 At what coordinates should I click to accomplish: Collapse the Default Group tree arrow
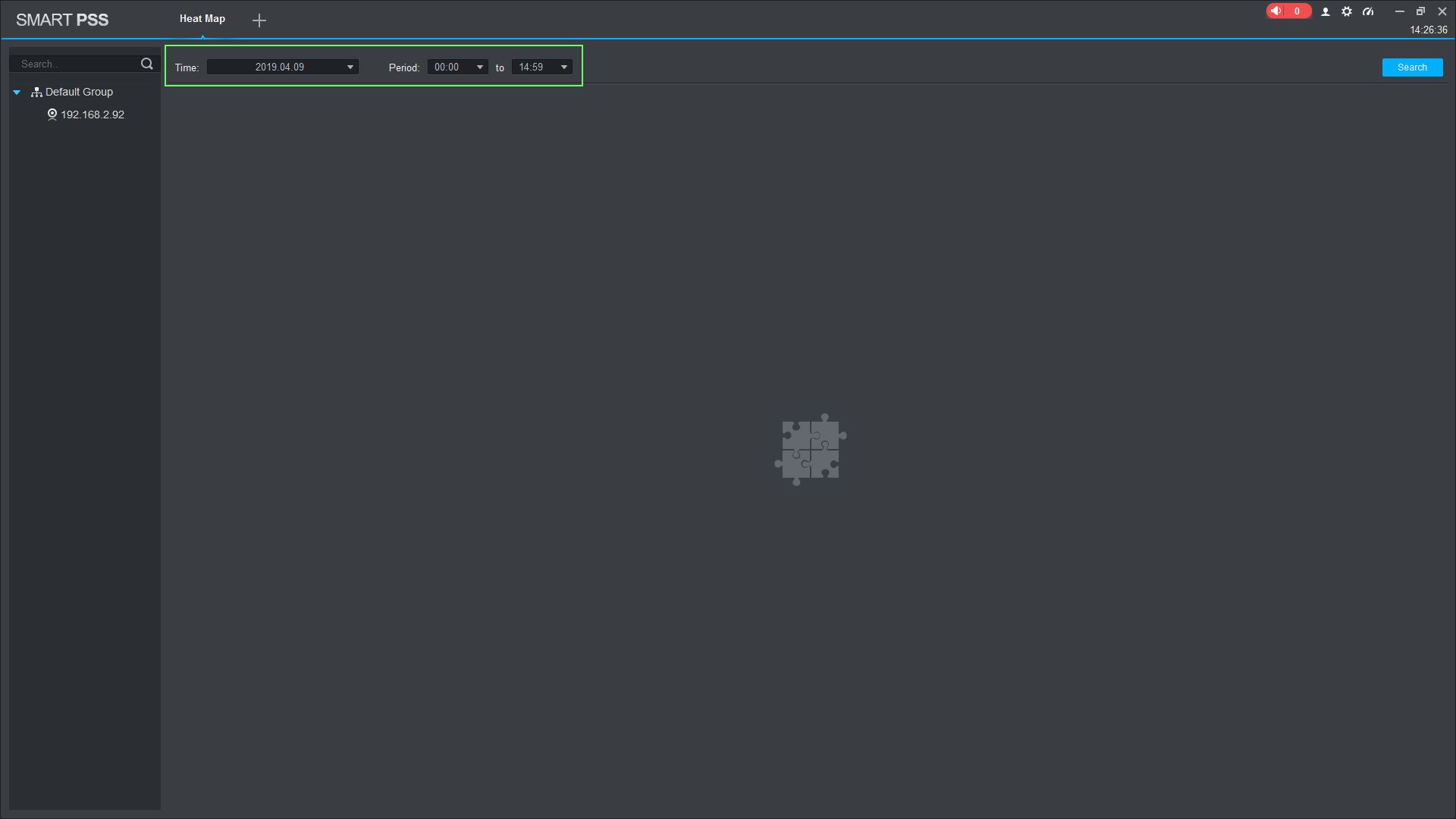click(x=17, y=93)
